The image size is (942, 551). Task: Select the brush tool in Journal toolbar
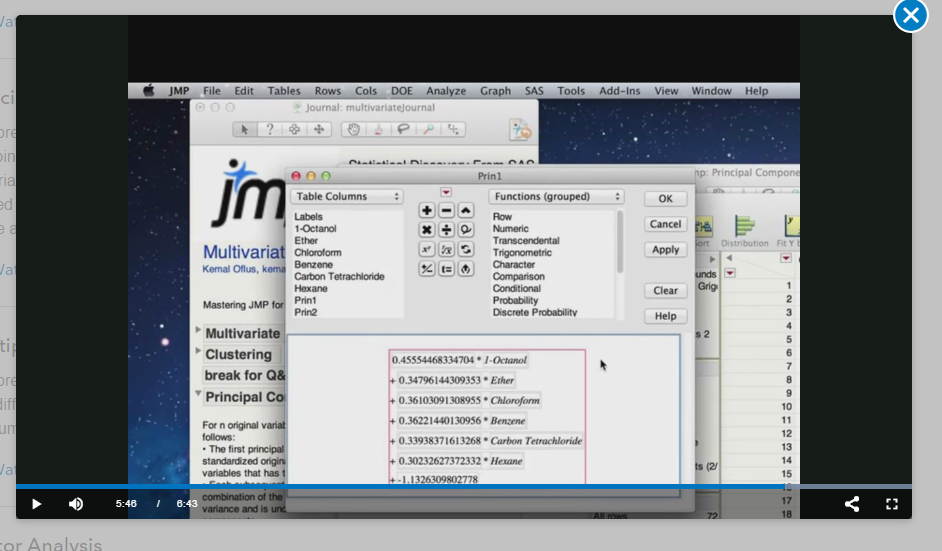point(378,129)
